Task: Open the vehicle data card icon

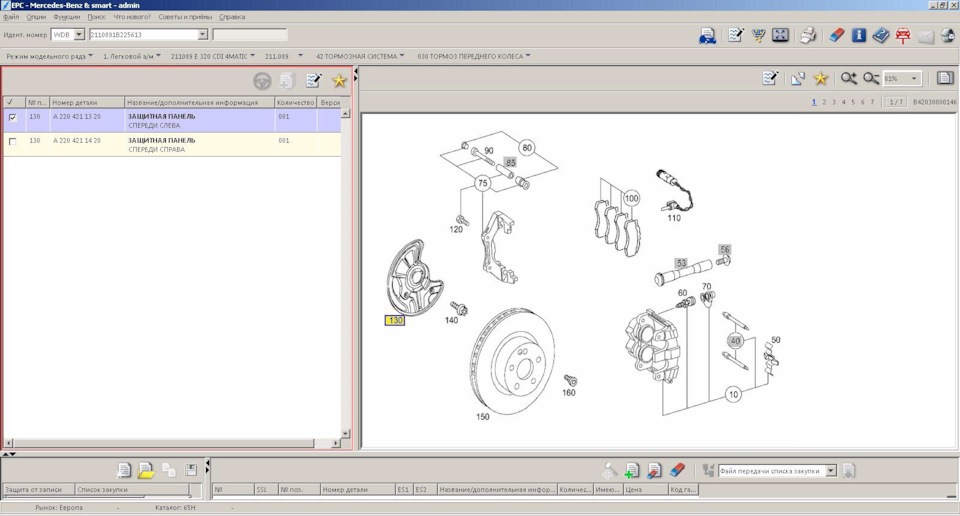Action: (707, 36)
